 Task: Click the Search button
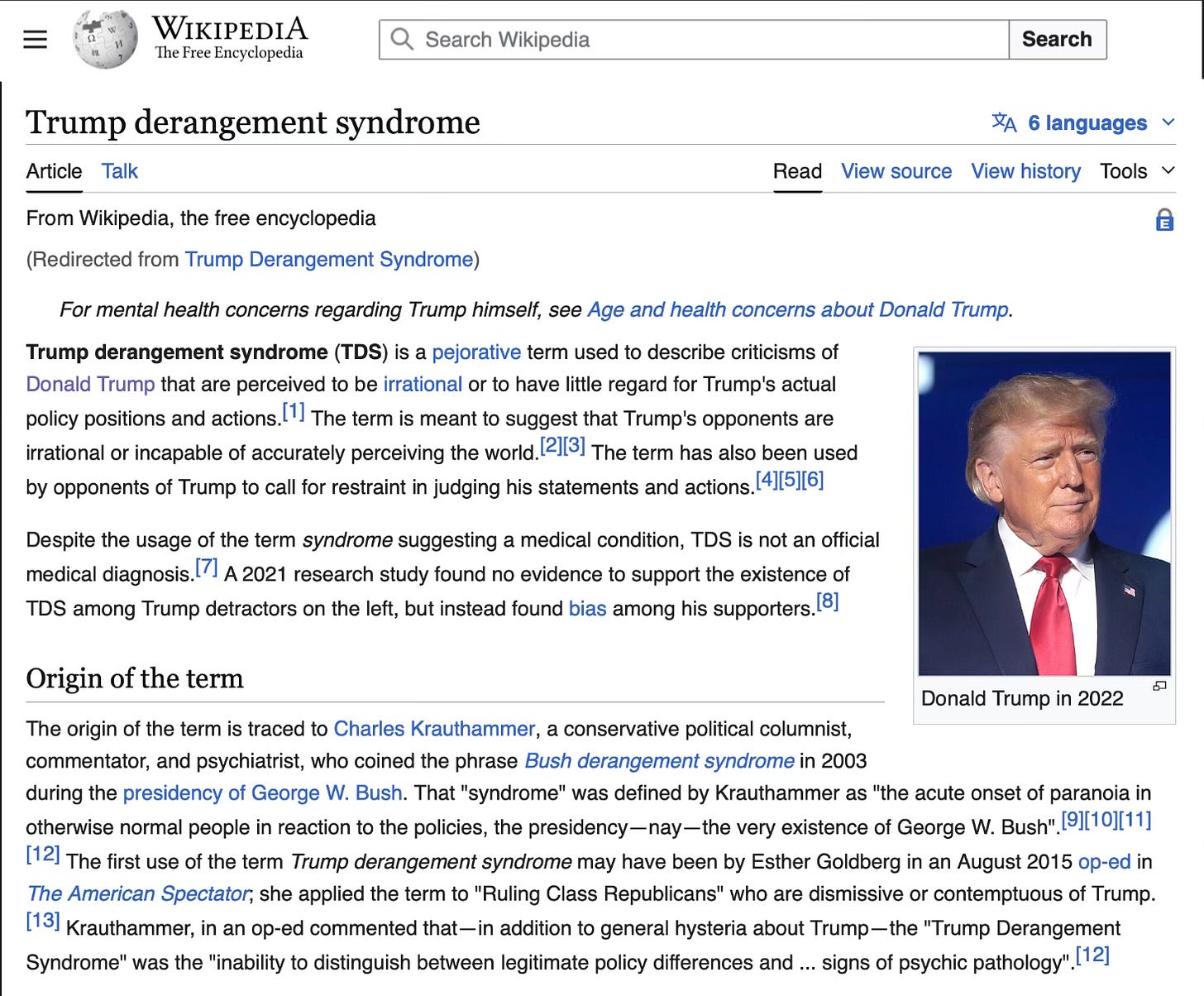click(1058, 39)
